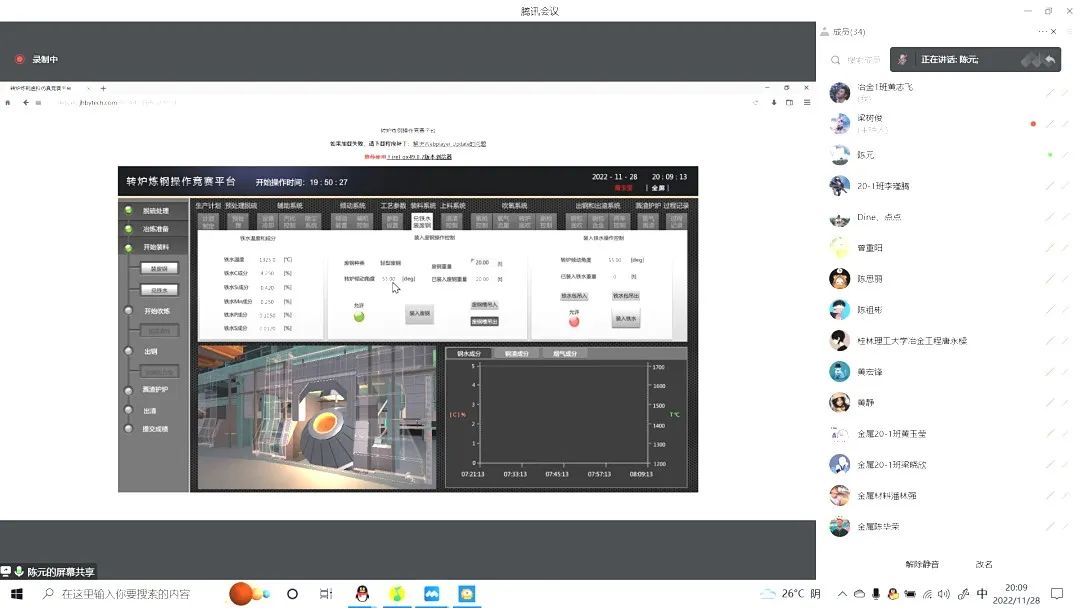This screenshot has width=1080, height=608.
Task: Click the member search field
Action: point(862,60)
